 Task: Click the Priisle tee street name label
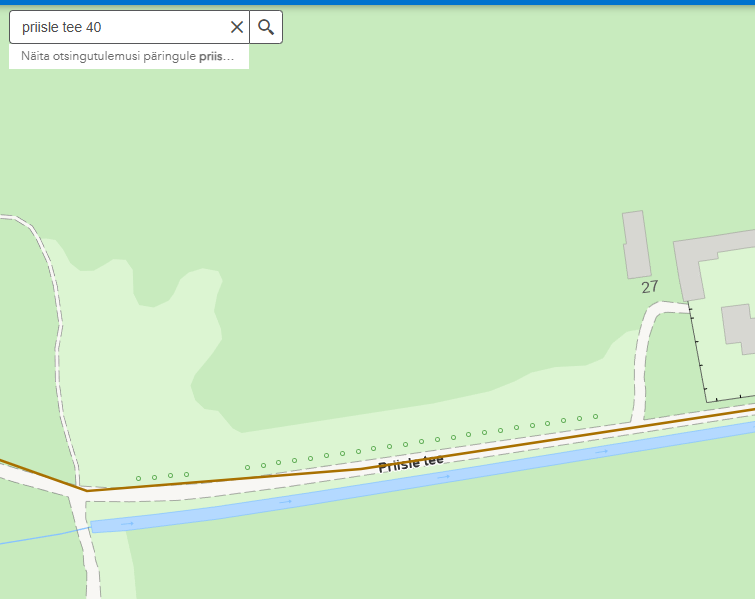(x=411, y=463)
